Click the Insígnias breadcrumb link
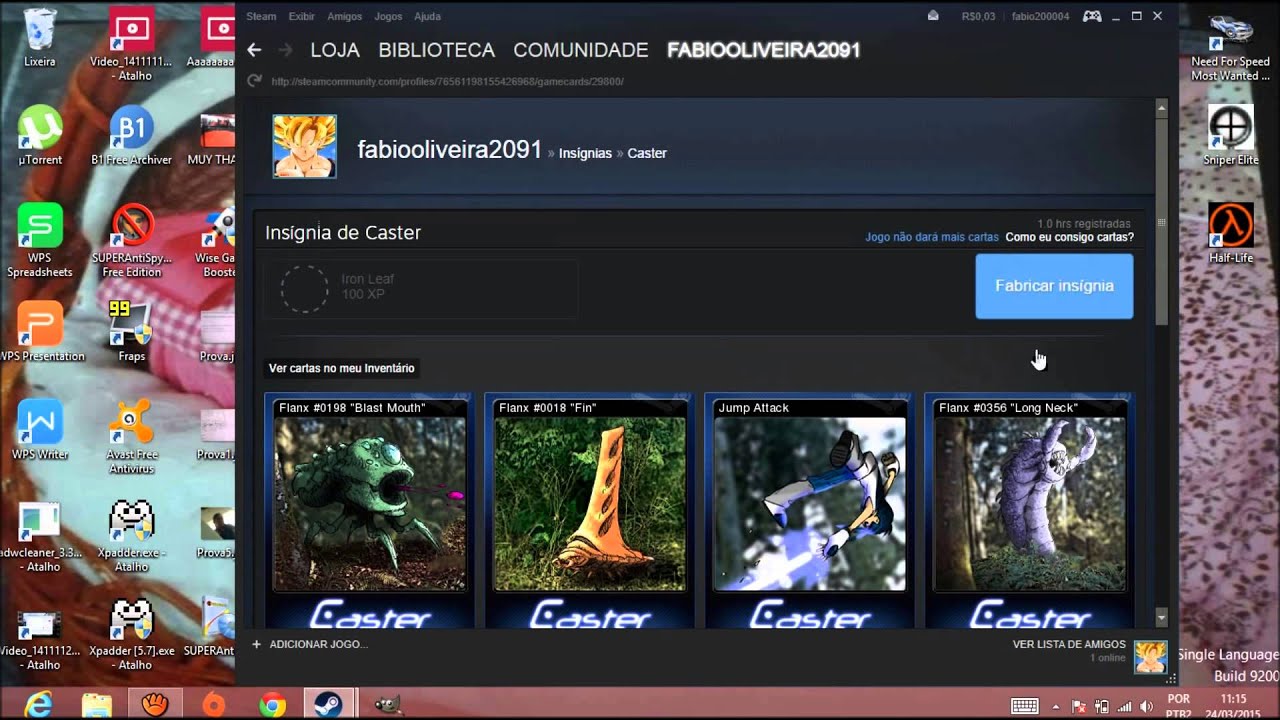Screen dimensions: 1280x720 coord(585,153)
